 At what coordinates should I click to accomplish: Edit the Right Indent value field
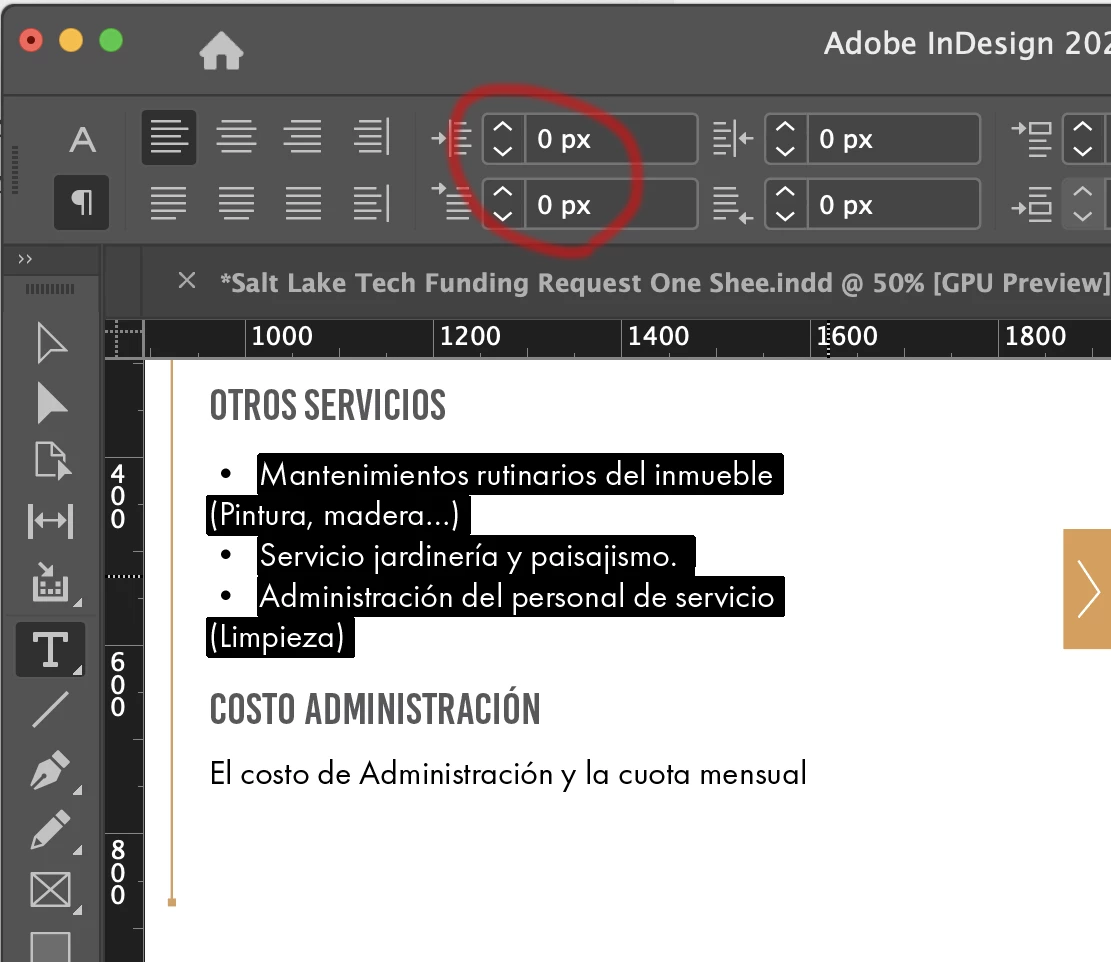point(893,139)
